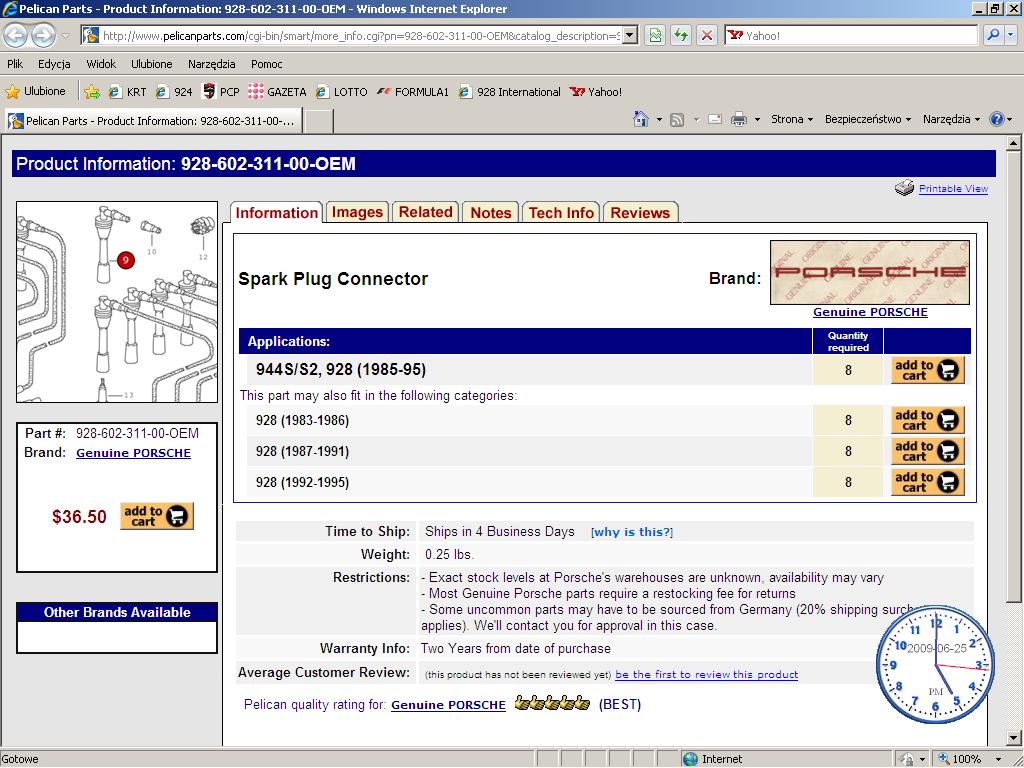Open Genuine PORSCHE link in Part # box
The height and width of the screenshot is (768, 1024).
pos(133,453)
